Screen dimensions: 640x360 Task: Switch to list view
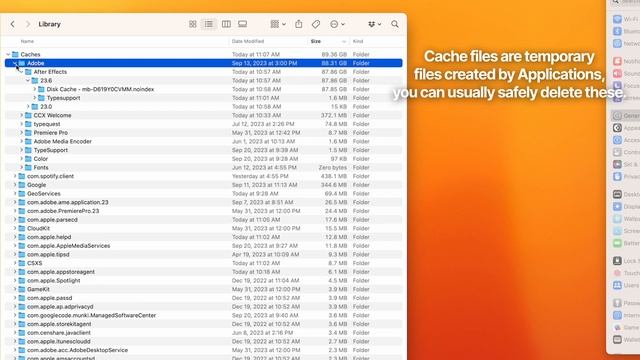209,24
